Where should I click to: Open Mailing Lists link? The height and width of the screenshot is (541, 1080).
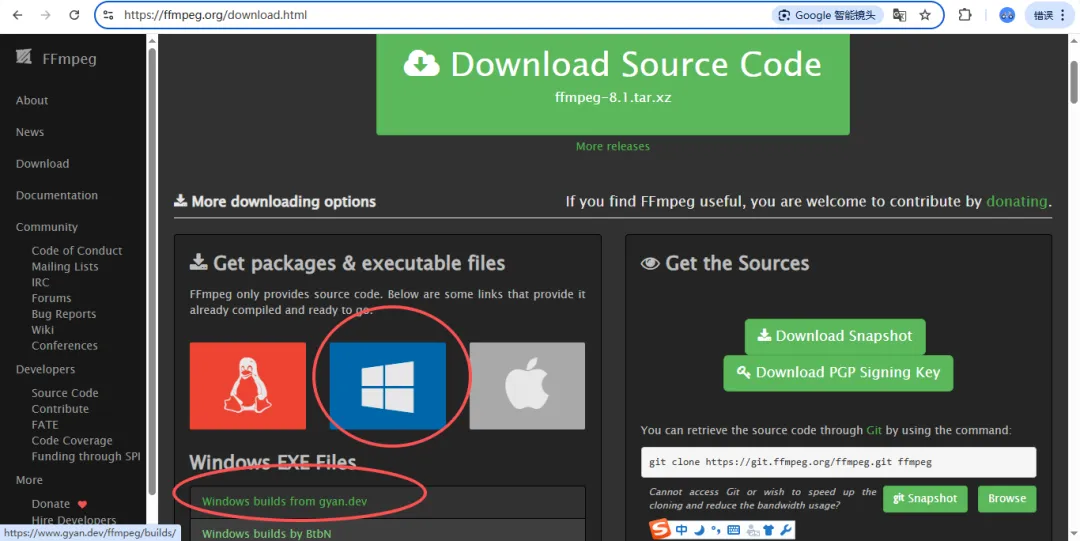pyautogui.click(x=65, y=267)
